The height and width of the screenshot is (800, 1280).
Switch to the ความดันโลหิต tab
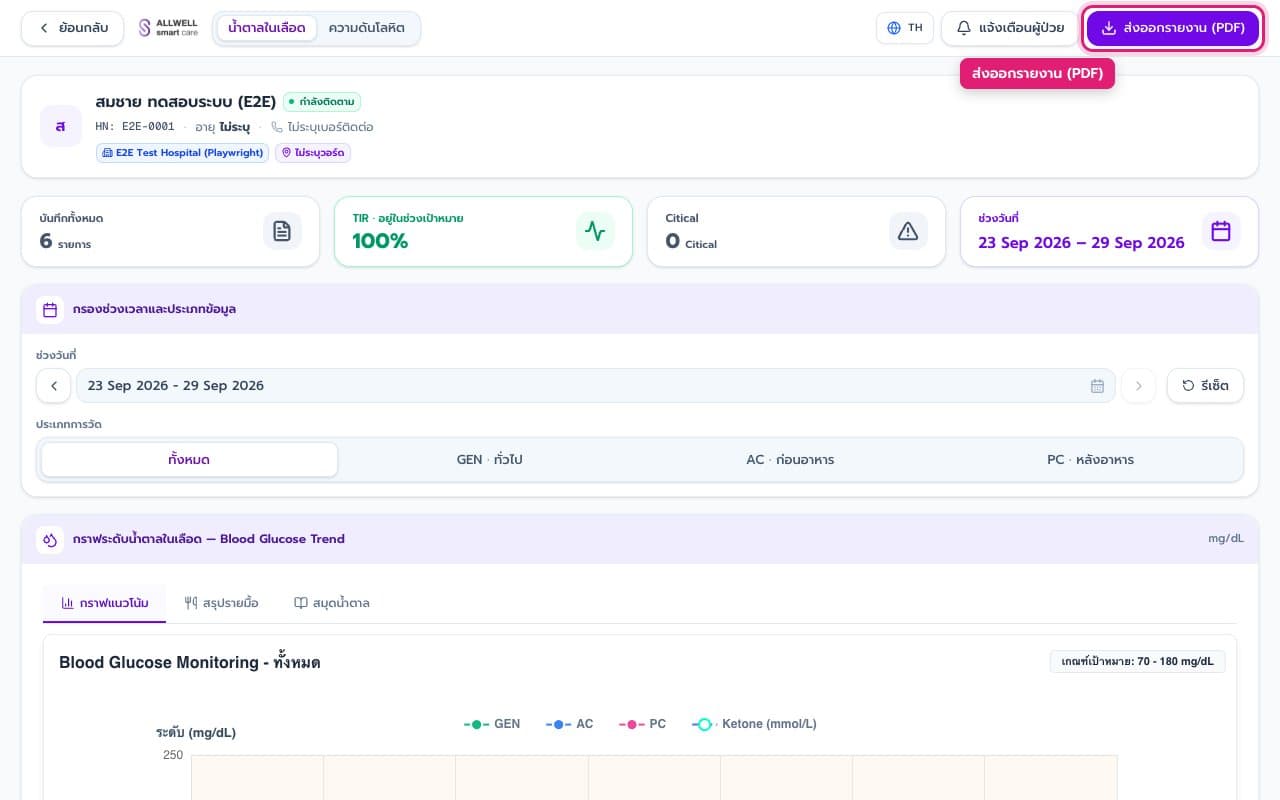[x=366, y=28]
